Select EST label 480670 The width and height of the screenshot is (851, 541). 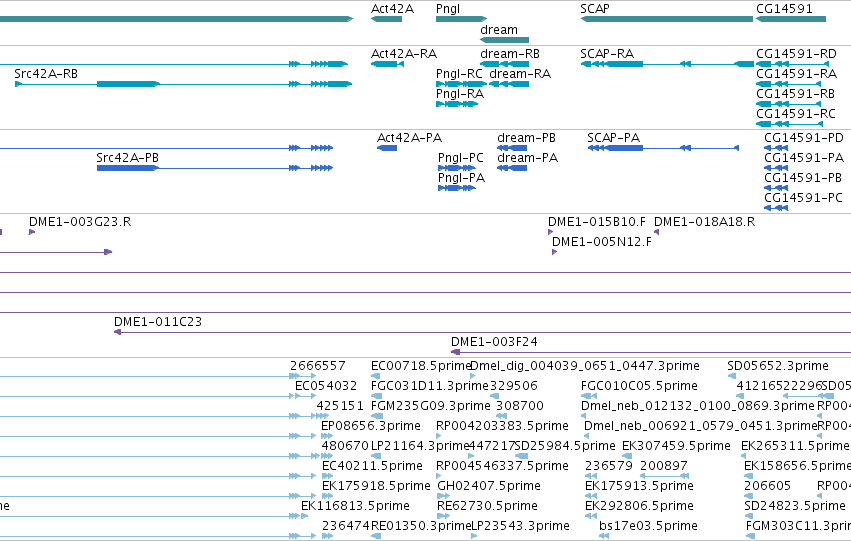click(x=345, y=446)
